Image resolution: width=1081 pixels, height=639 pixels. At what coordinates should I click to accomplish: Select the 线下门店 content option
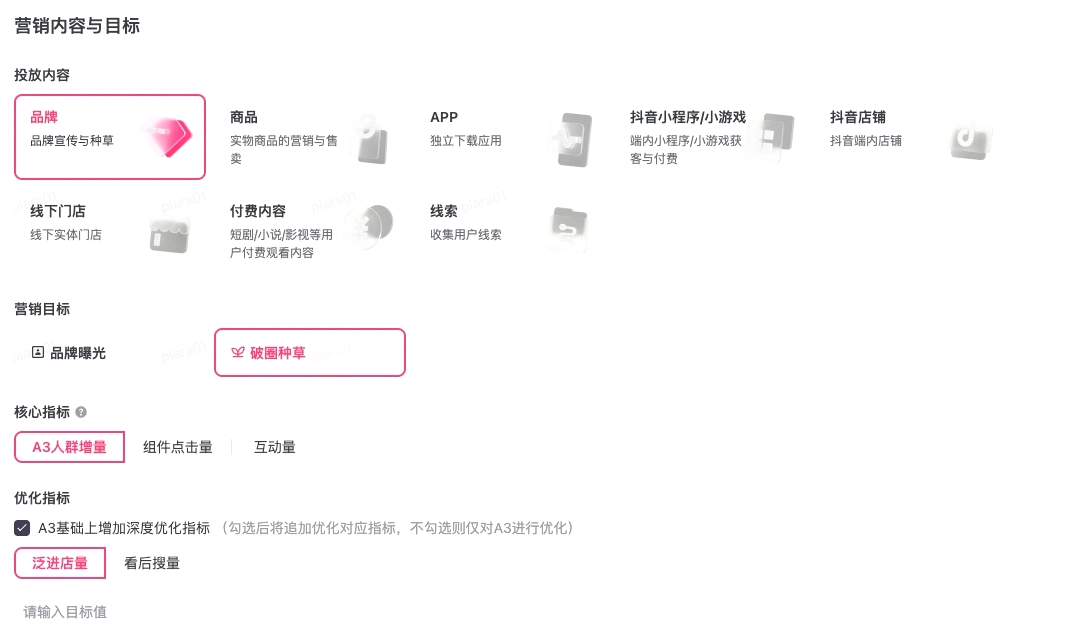pyautogui.click(x=110, y=231)
